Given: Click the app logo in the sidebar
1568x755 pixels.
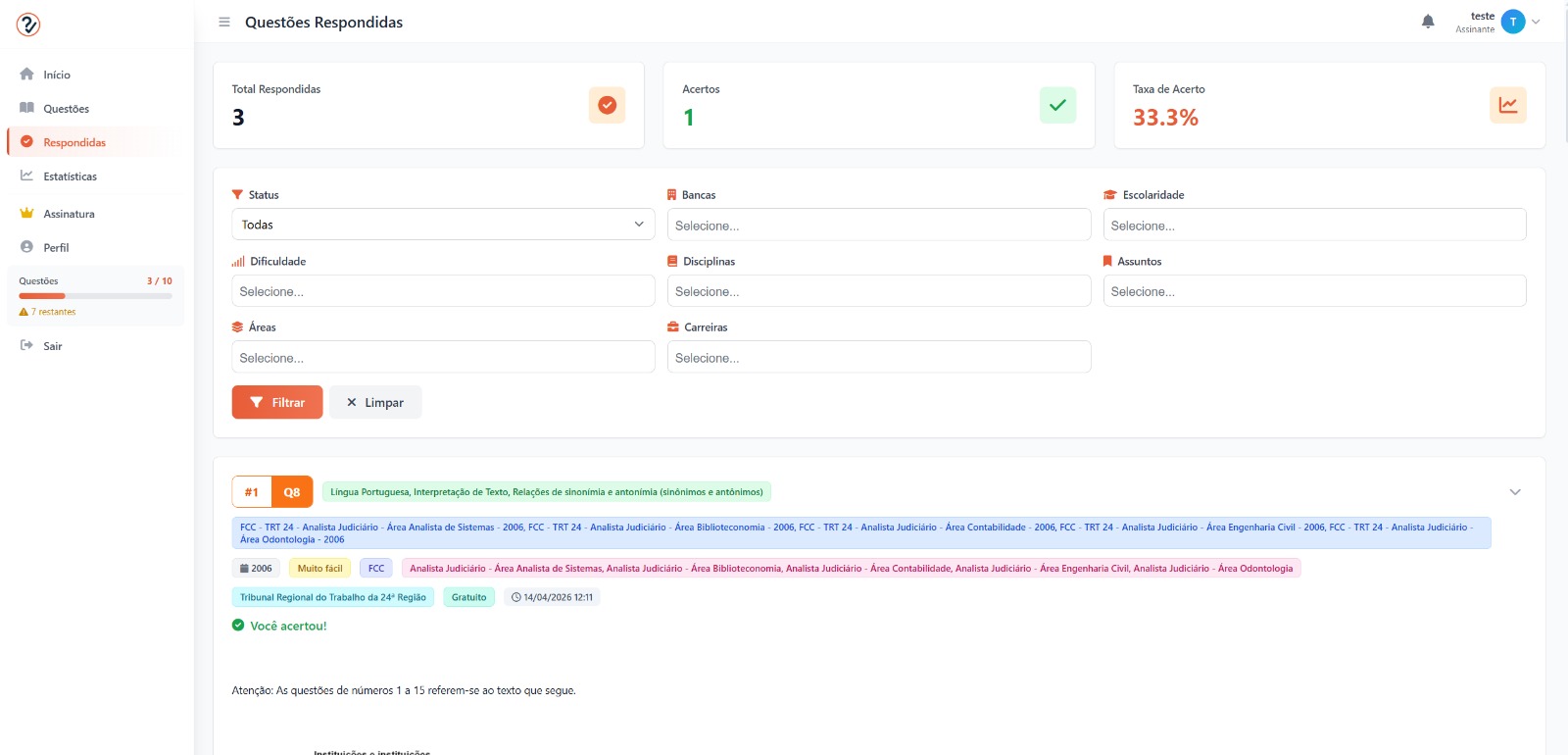Looking at the screenshot, I should click(x=28, y=25).
